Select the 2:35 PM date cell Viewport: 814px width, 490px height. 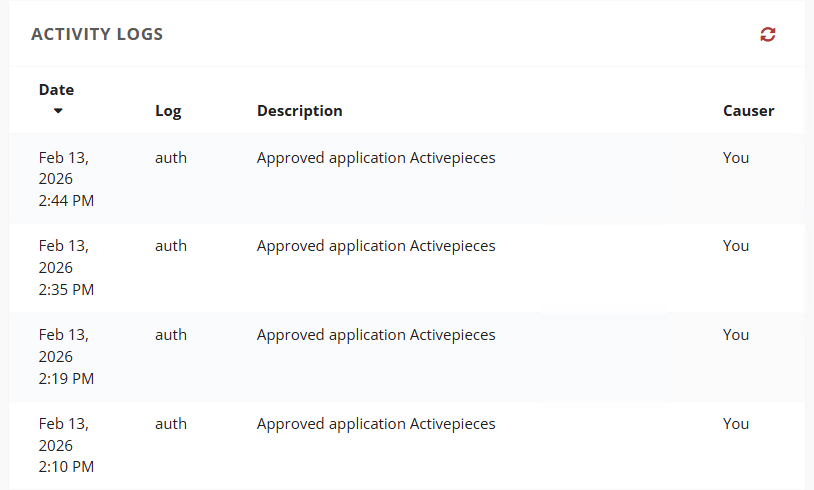tap(67, 268)
